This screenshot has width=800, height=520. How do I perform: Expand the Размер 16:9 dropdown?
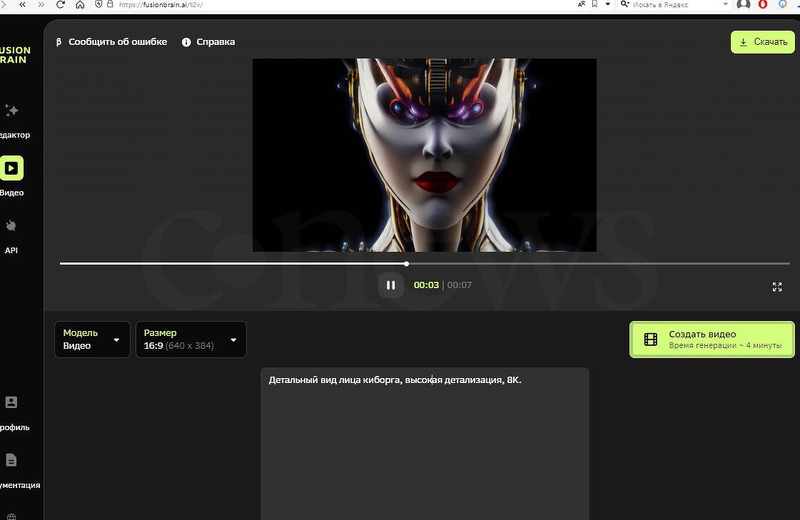(x=191, y=339)
